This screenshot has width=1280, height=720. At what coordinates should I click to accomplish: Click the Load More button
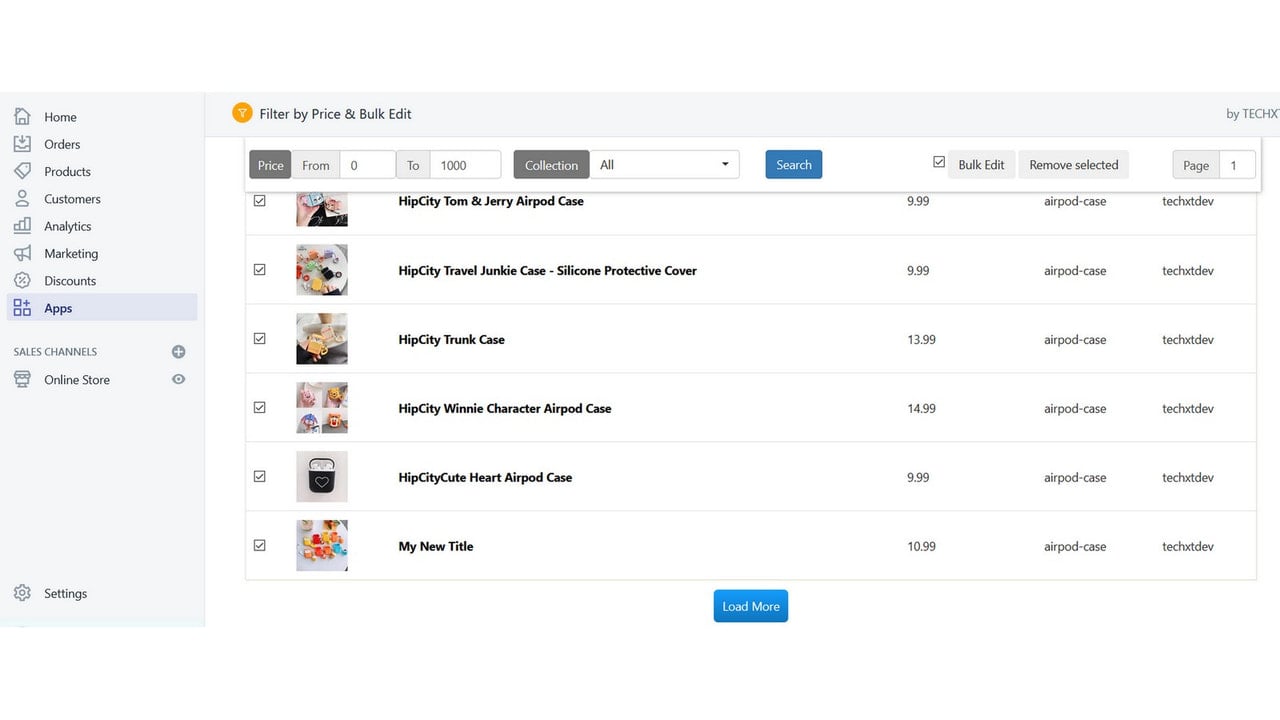click(x=751, y=606)
